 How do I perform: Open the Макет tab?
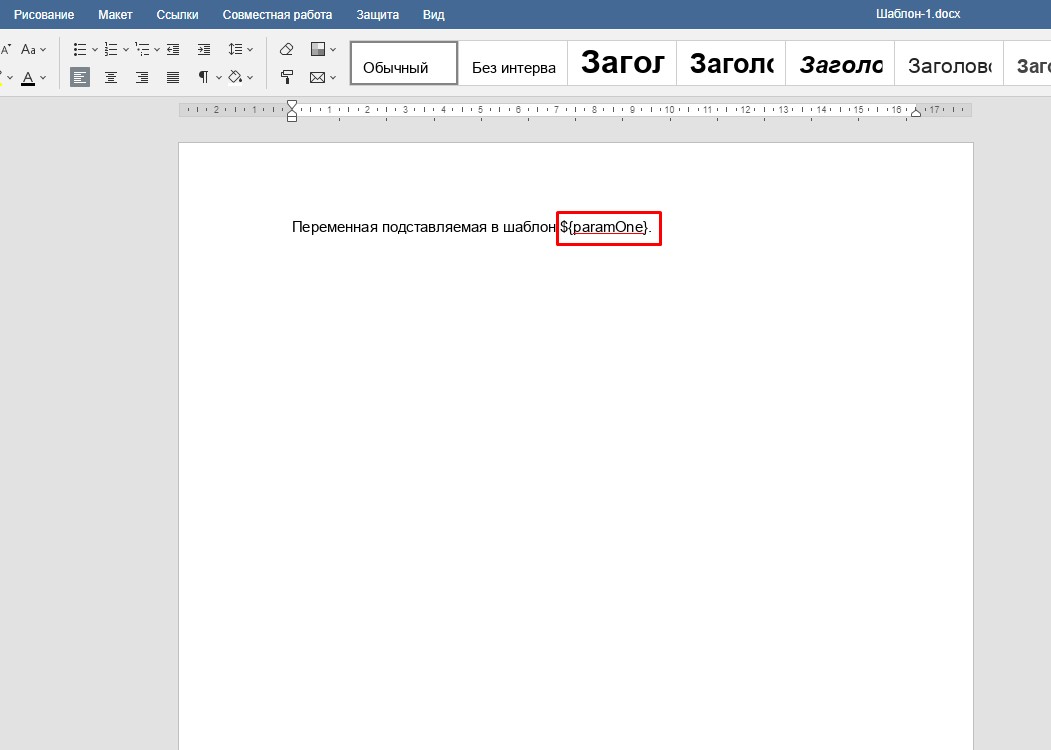115,15
